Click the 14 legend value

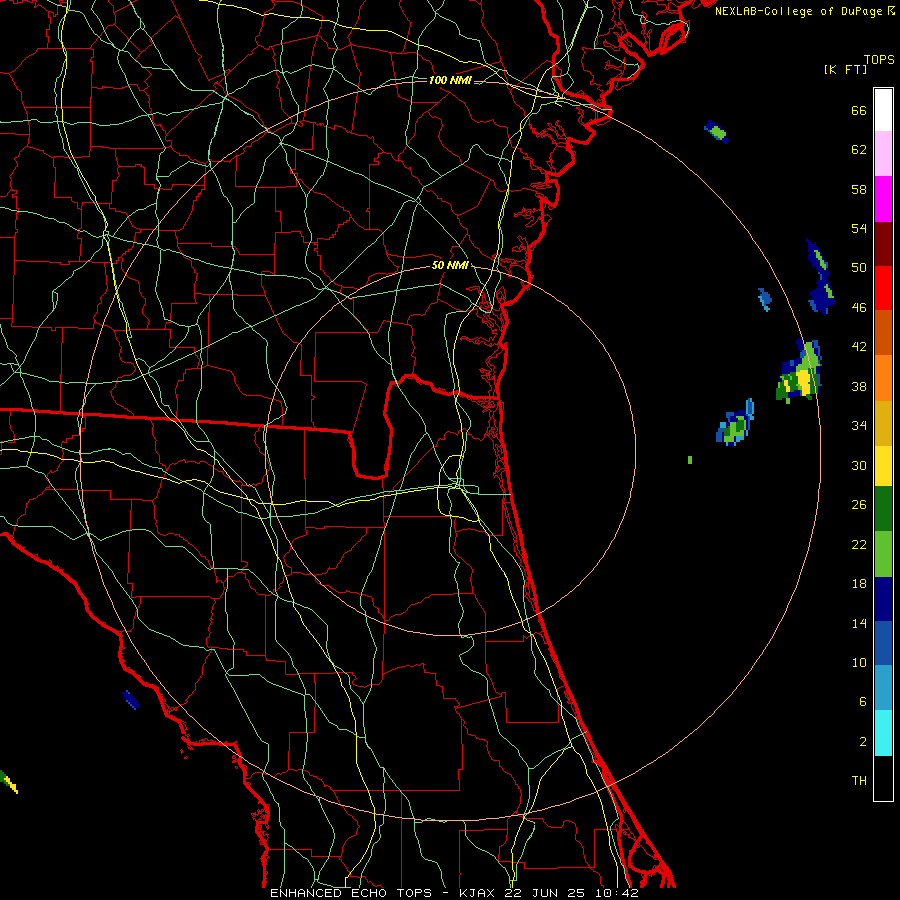(x=859, y=623)
